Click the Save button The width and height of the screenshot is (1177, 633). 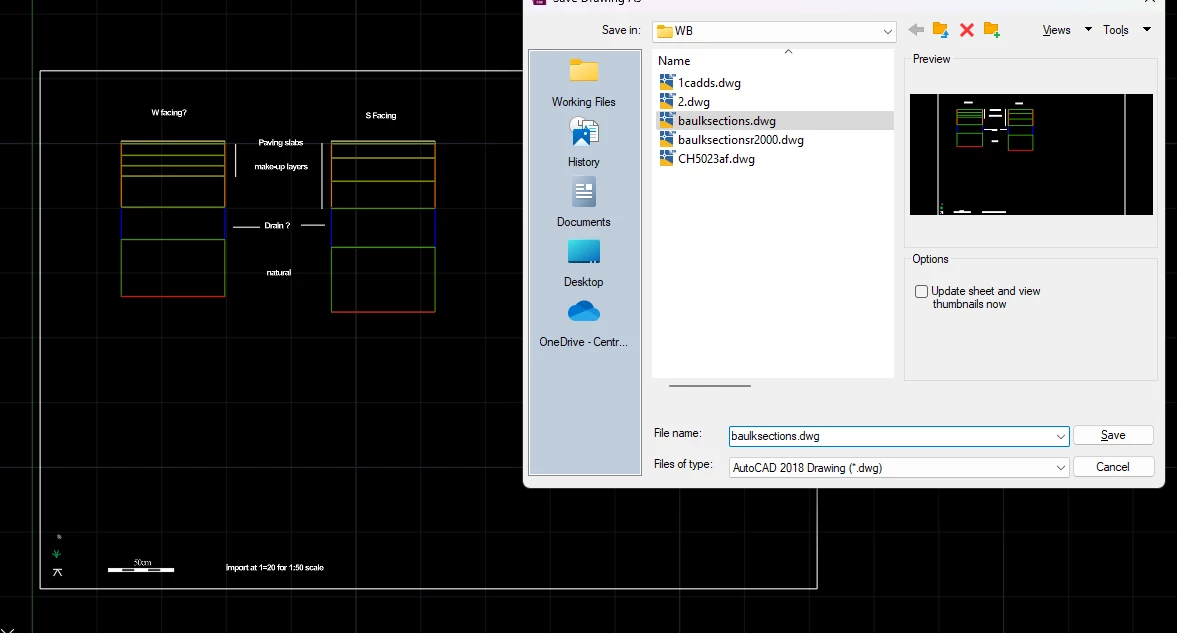(x=1112, y=436)
